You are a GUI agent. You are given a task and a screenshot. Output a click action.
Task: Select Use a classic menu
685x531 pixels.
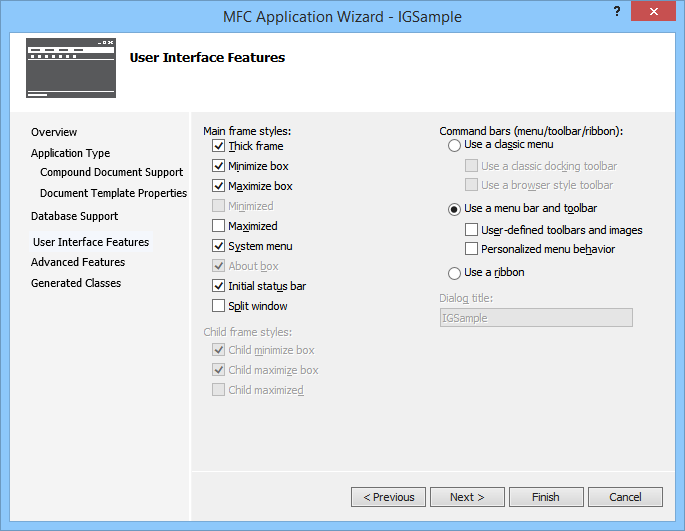pos(455,145)
